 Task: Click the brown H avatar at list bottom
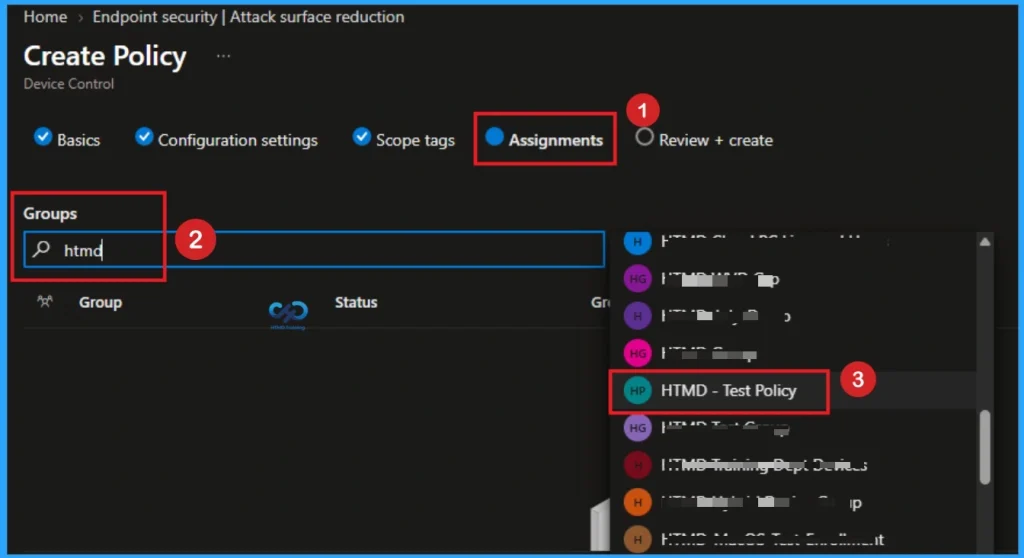(x=637, y=540)
